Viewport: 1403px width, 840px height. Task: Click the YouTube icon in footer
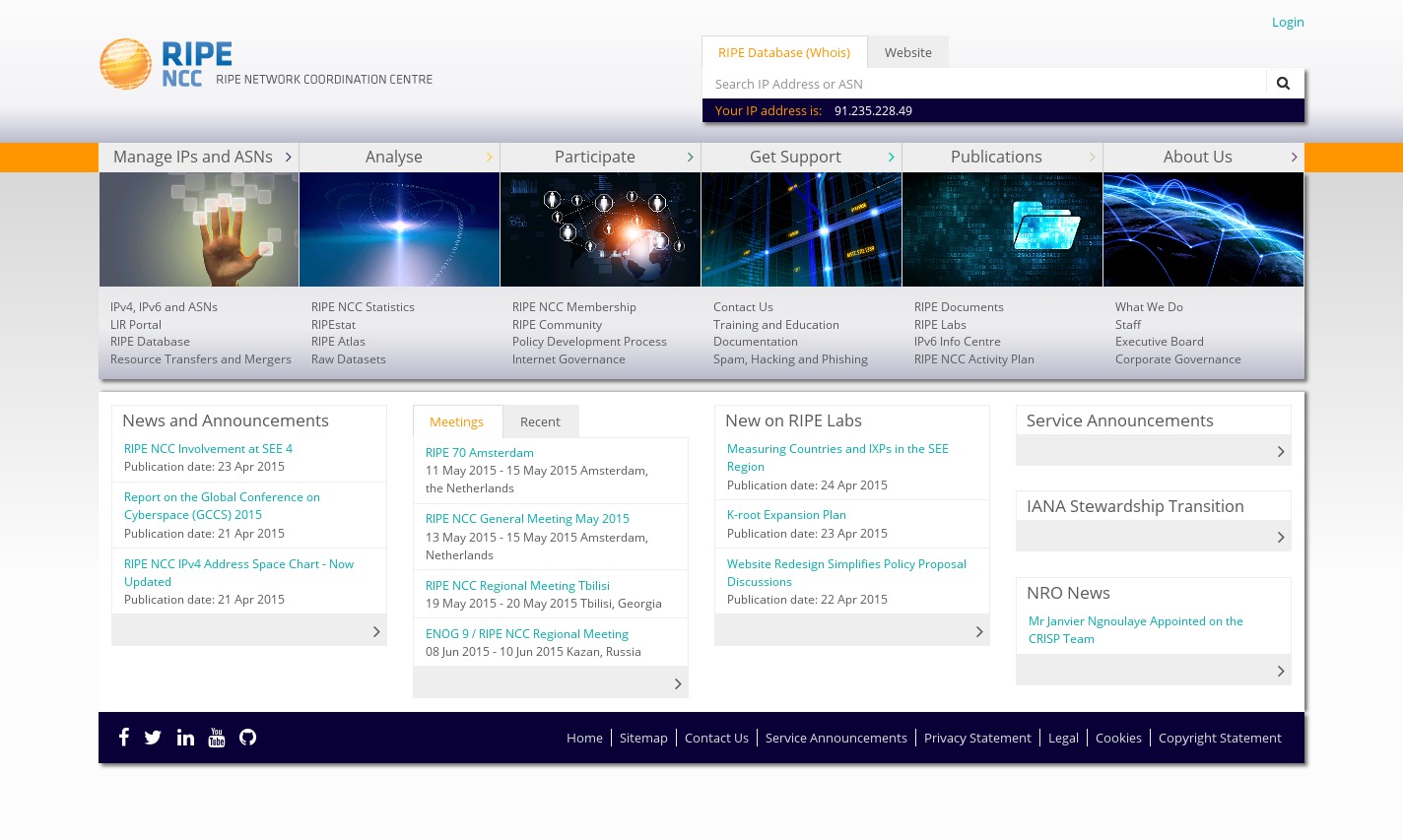pyautogui.click(x=217, y=738)
